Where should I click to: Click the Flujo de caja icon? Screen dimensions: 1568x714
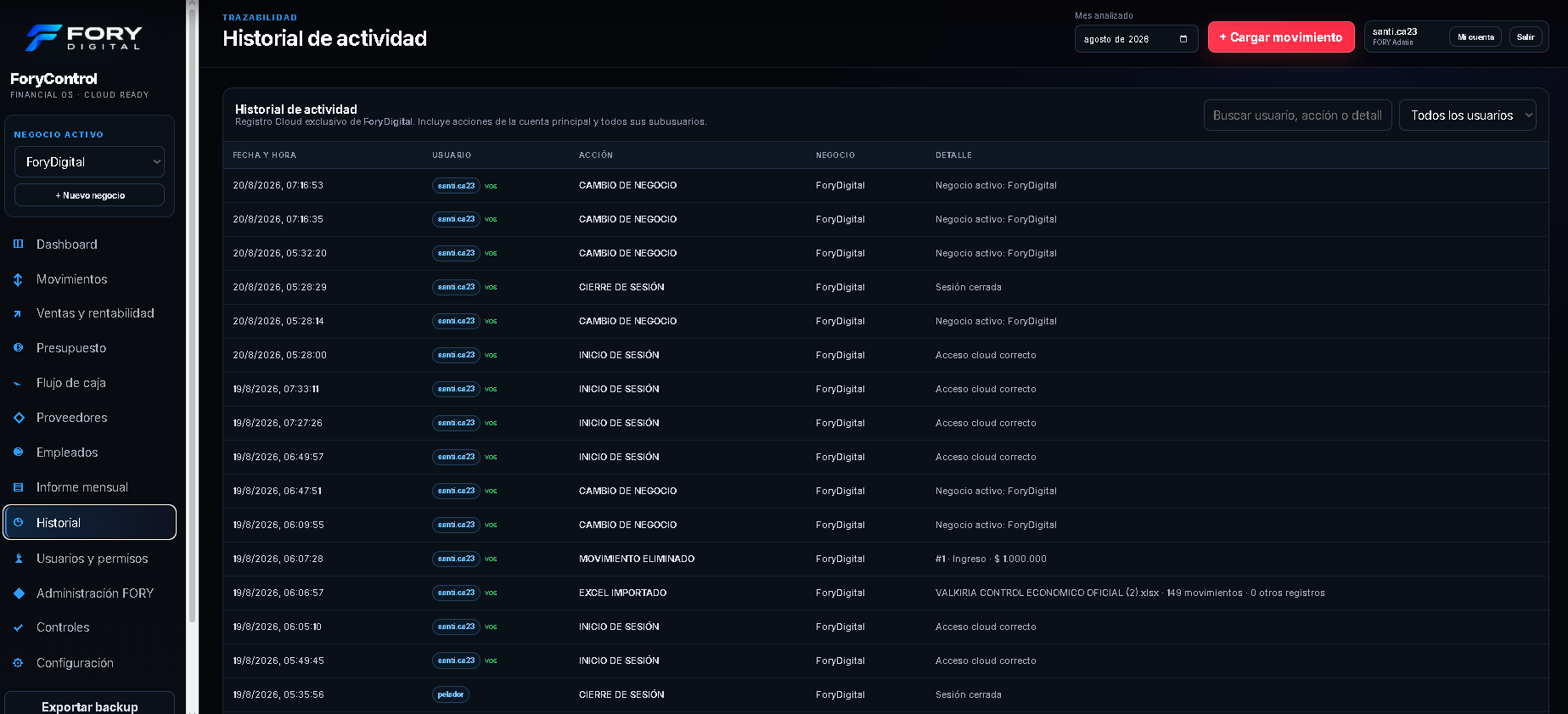(x=18, y=383)
